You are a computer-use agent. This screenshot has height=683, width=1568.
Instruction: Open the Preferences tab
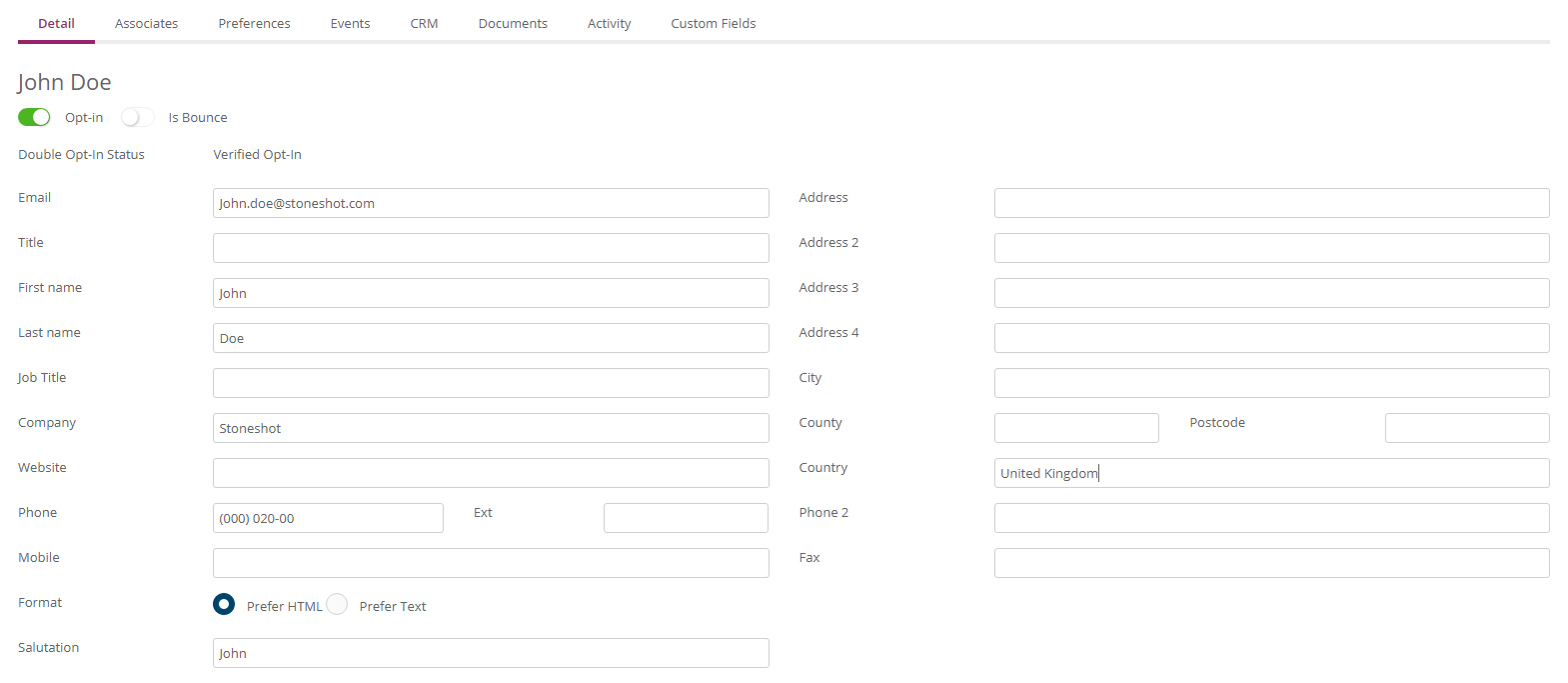pos(254,23)
